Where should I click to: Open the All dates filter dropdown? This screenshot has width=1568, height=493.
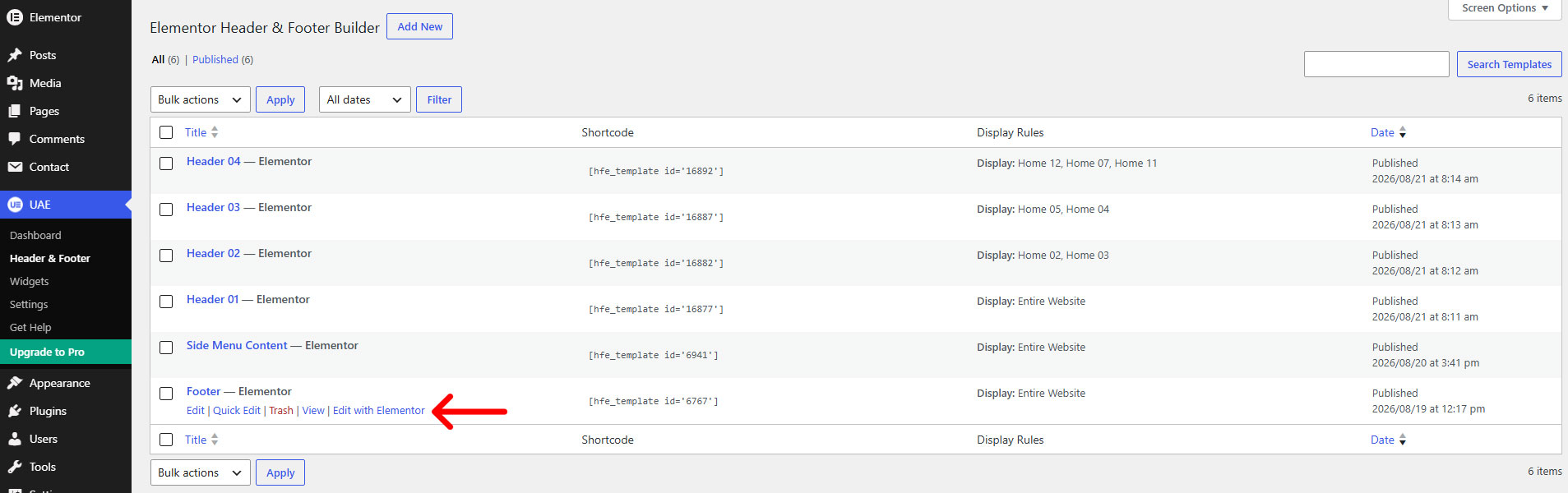364,99
